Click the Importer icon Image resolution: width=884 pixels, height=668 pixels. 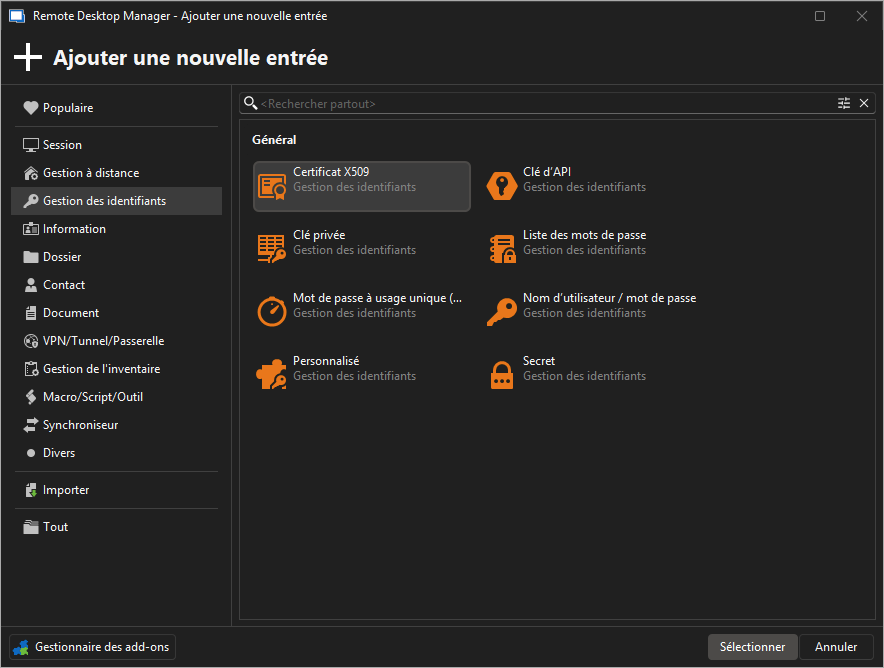pos(30,490)
